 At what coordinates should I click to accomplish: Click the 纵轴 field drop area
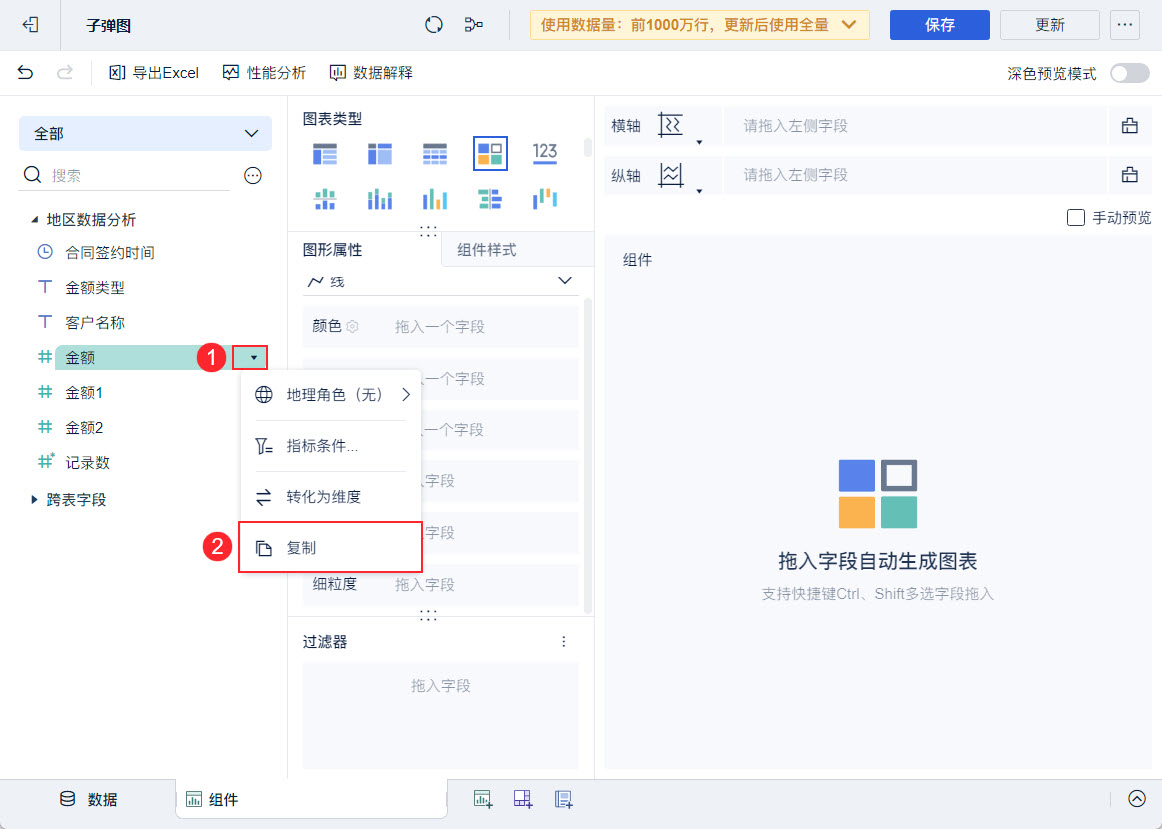click(915, 175)
